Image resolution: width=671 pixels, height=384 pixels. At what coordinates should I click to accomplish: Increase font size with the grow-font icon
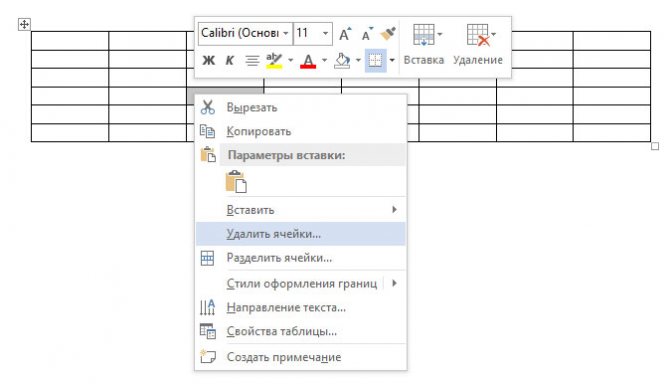tap(345, 34)
